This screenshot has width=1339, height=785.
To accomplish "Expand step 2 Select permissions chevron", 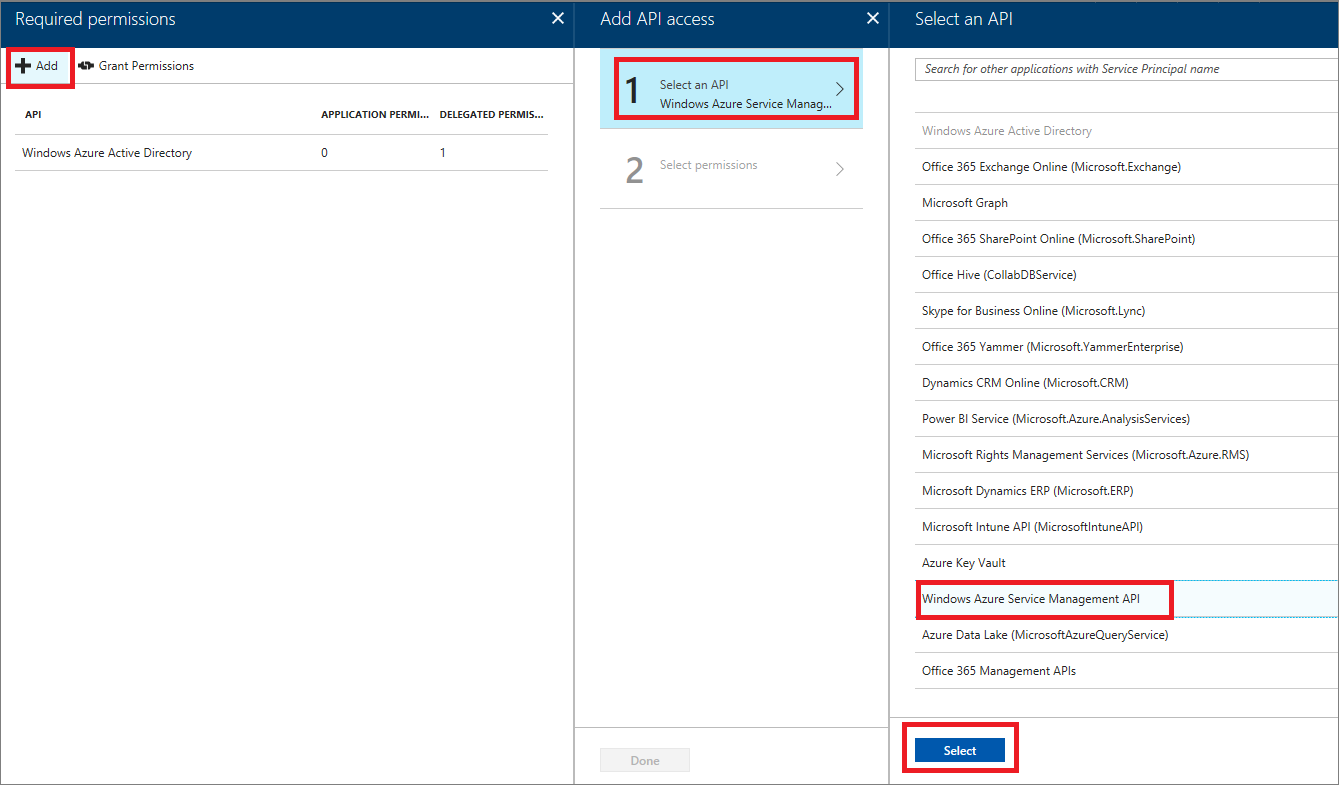I will pyautogui.click(x=839, y=169).
